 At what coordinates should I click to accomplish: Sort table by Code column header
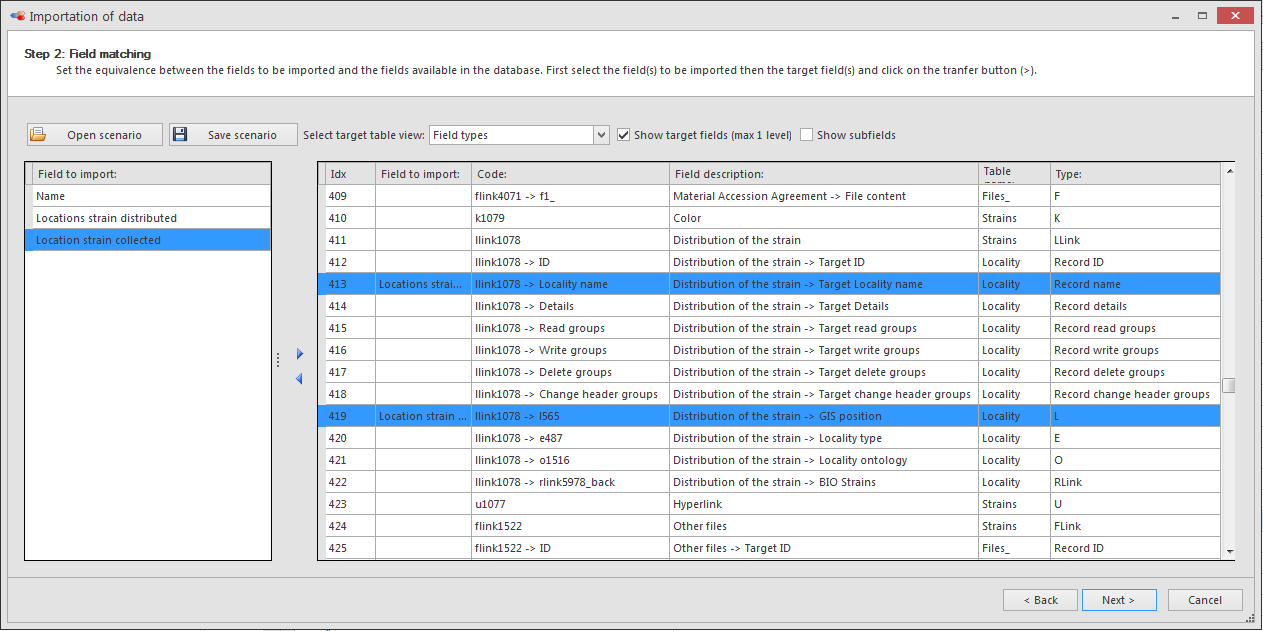[x=570, y=174]
